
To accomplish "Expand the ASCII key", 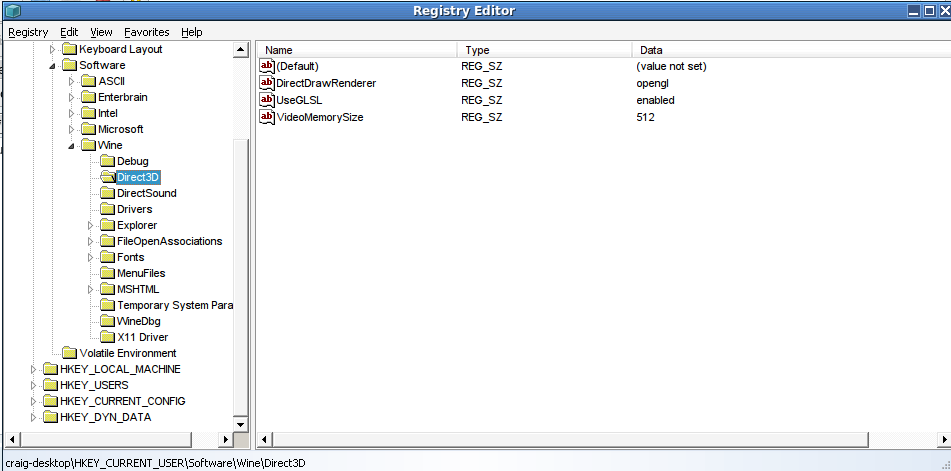I will (72, 81).
